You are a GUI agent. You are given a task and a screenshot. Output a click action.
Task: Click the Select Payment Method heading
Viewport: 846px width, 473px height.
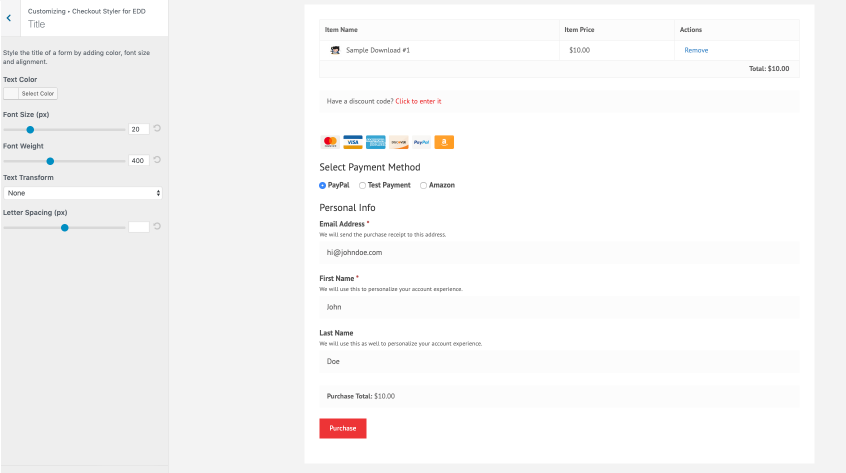click(x=370, y=167)
